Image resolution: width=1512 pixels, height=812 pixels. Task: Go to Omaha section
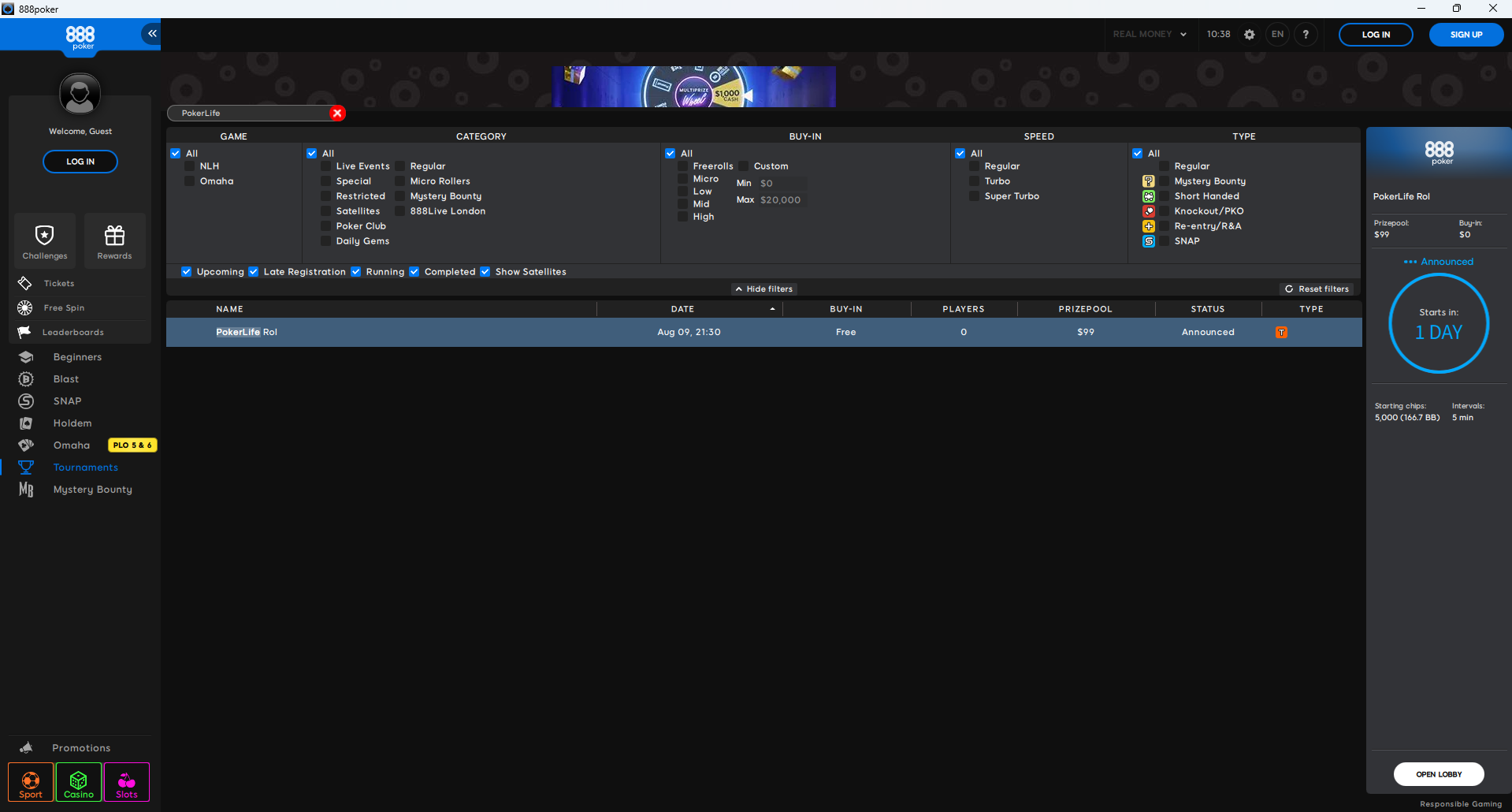tap(71, 445)
